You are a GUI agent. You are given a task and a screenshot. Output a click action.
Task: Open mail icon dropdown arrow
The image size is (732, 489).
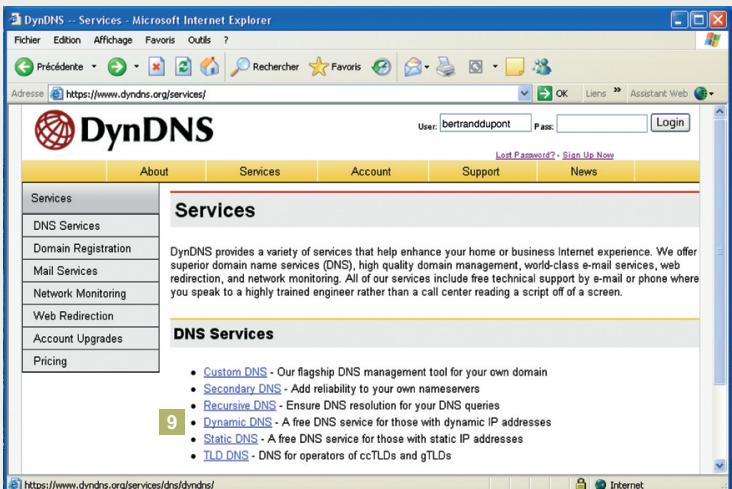click(427, 67)
